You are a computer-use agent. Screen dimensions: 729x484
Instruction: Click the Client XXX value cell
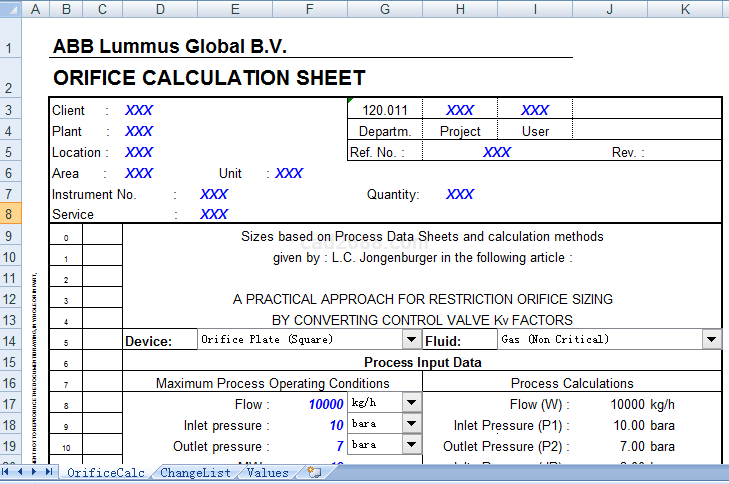tap(139, 110)
